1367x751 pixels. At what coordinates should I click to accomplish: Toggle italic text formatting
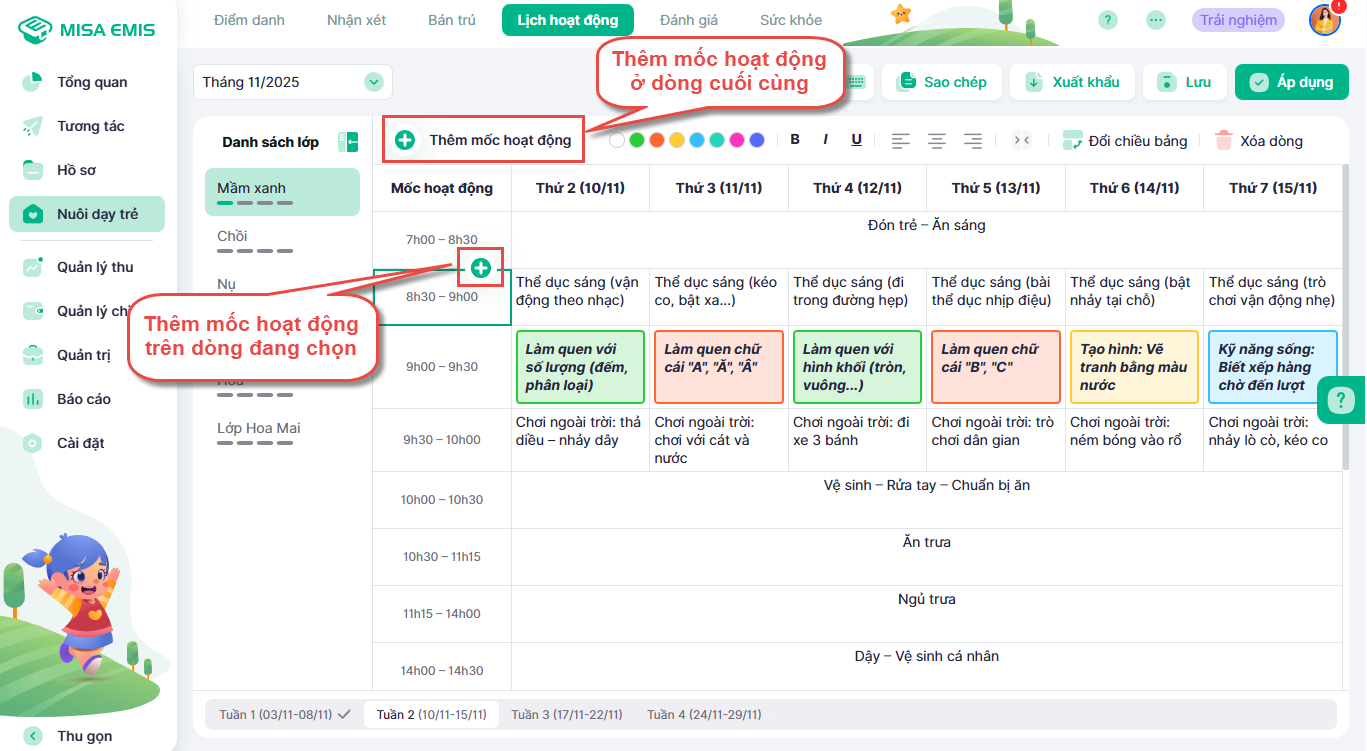click(x=825, y=140)
